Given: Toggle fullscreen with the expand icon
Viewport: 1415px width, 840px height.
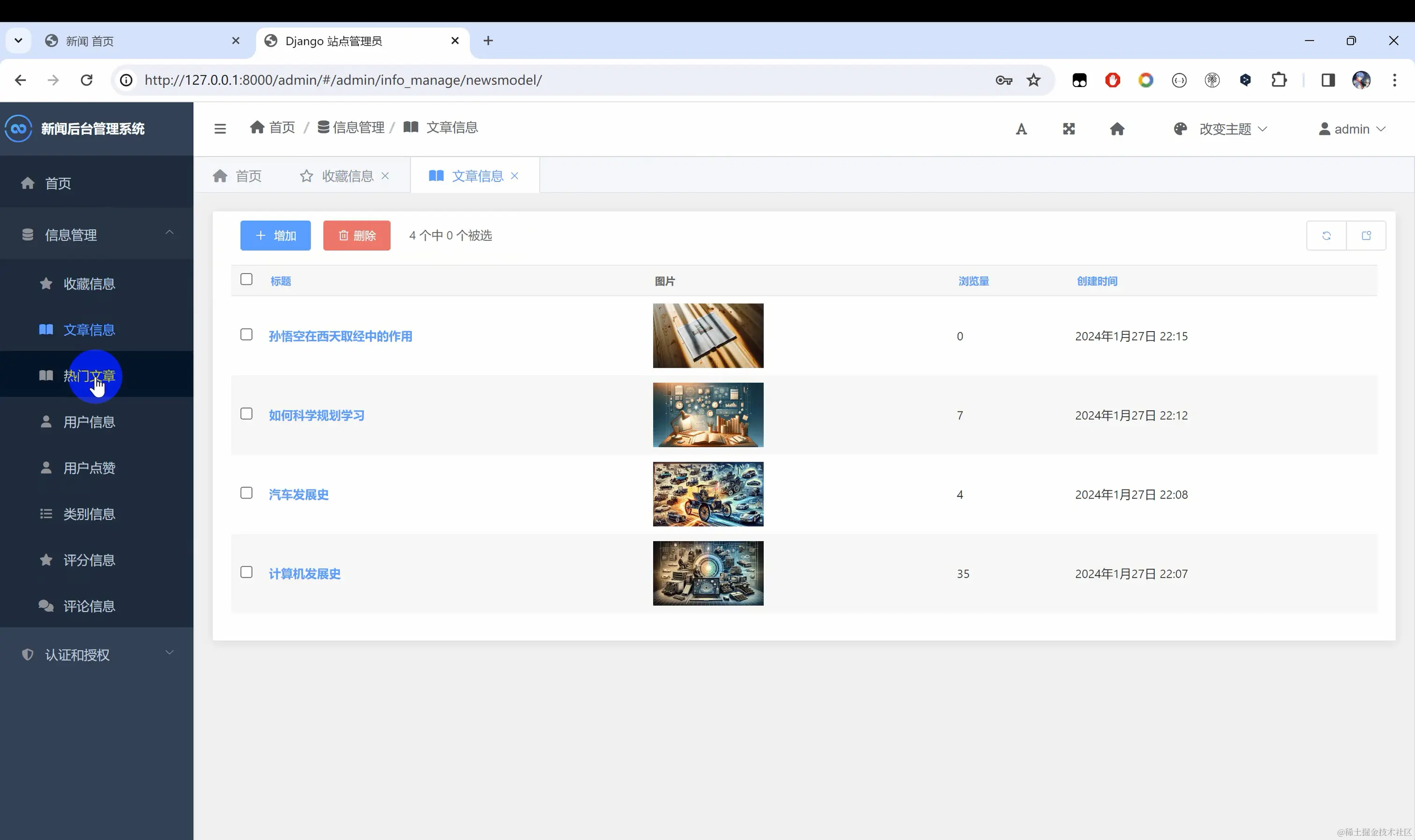Looking at the screenshot, I should [1068, 129].
